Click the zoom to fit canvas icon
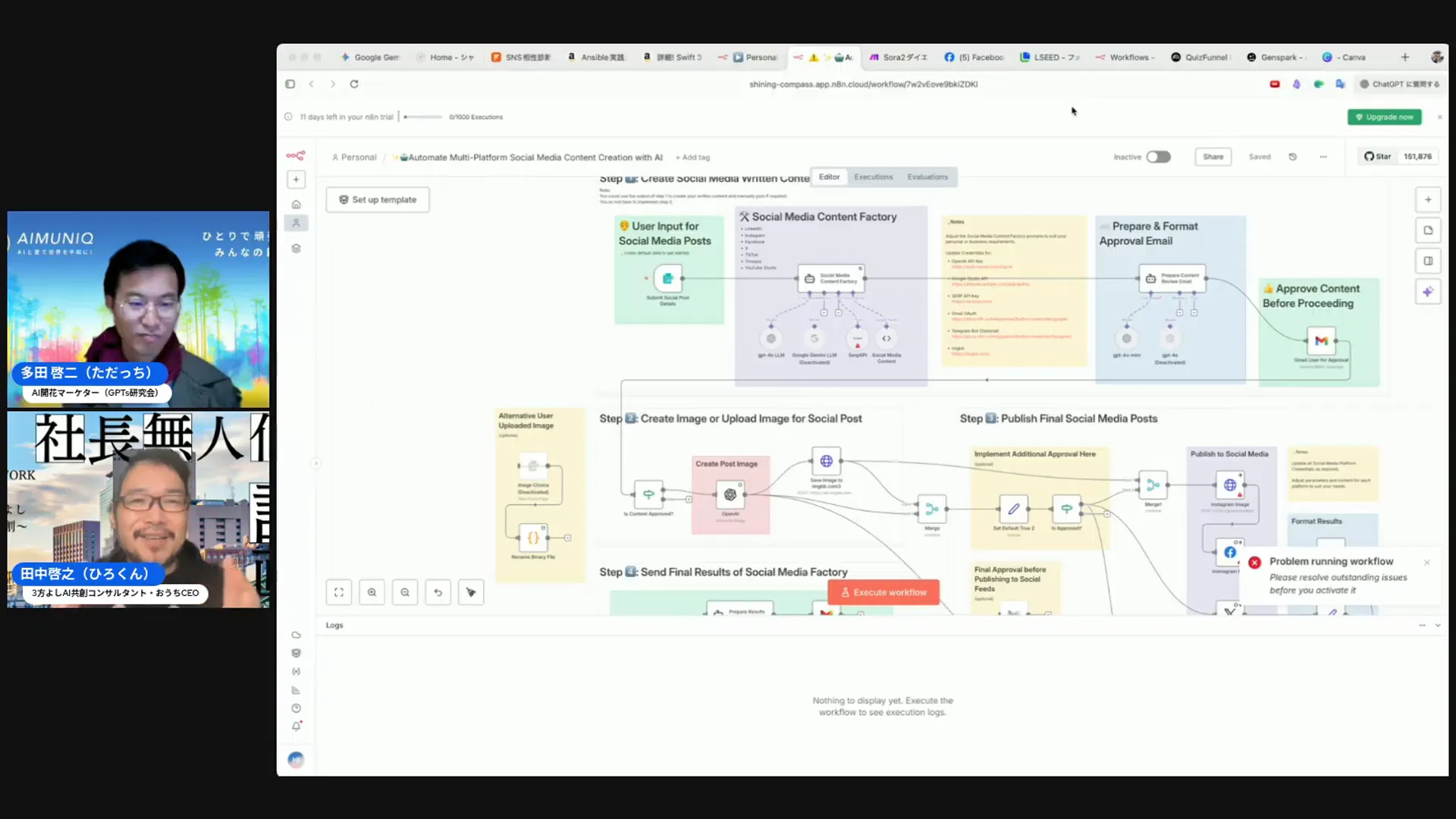1456x819 pixels. click(x=339, y=592)
